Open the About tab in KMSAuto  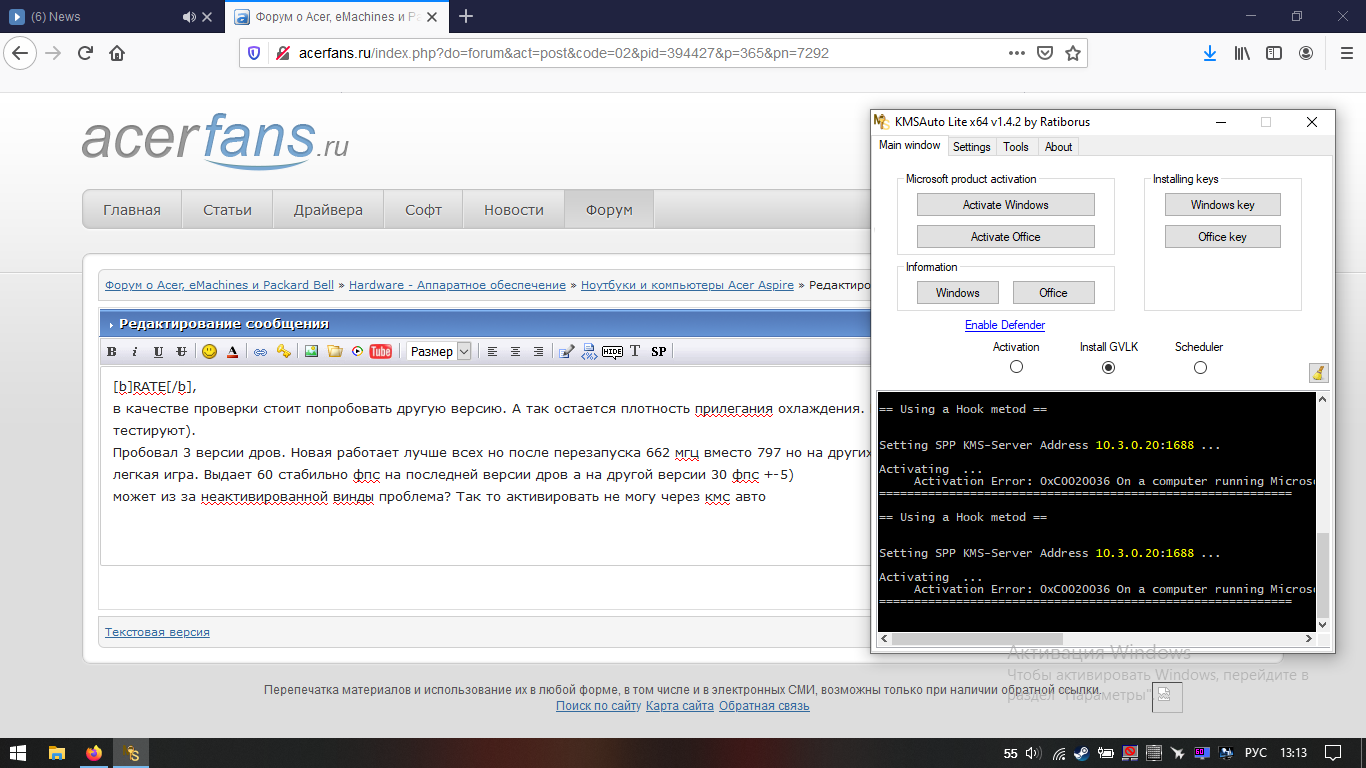(x=1058, y=147)
